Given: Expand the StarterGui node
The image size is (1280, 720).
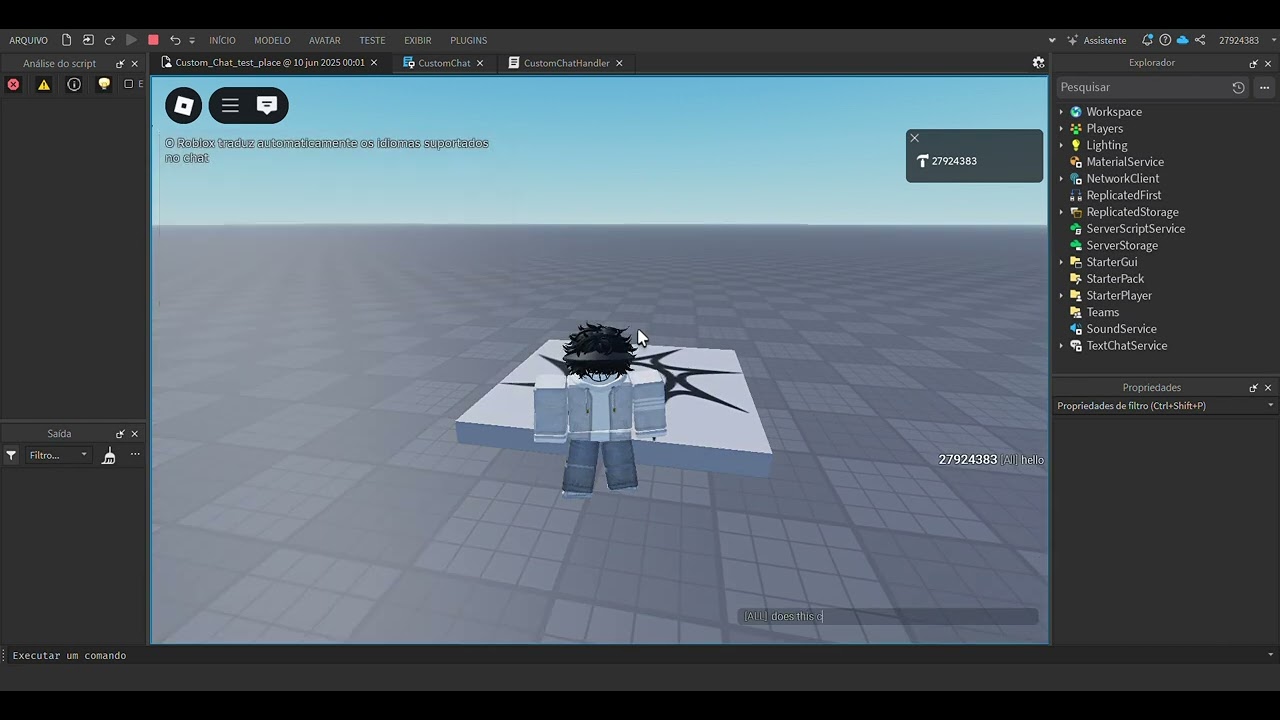Looking at the screenshot, I should 1061,262.
